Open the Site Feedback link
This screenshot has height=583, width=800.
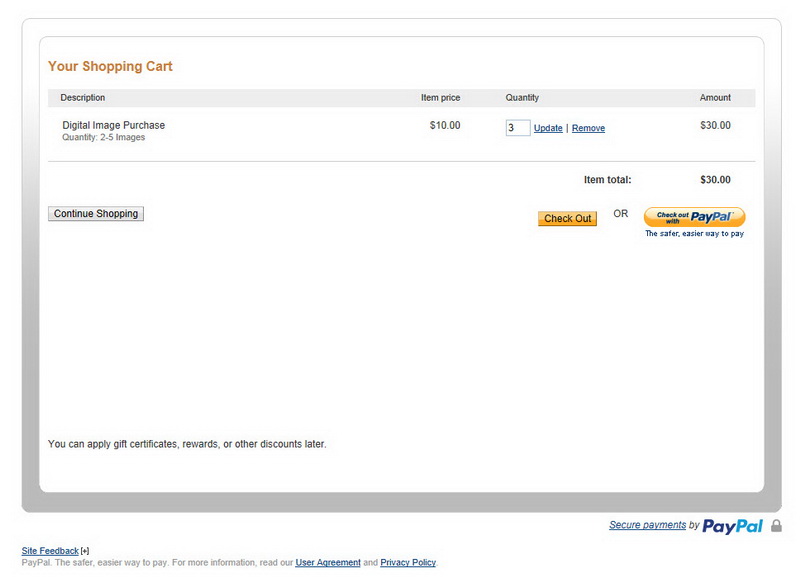(50, 551)
